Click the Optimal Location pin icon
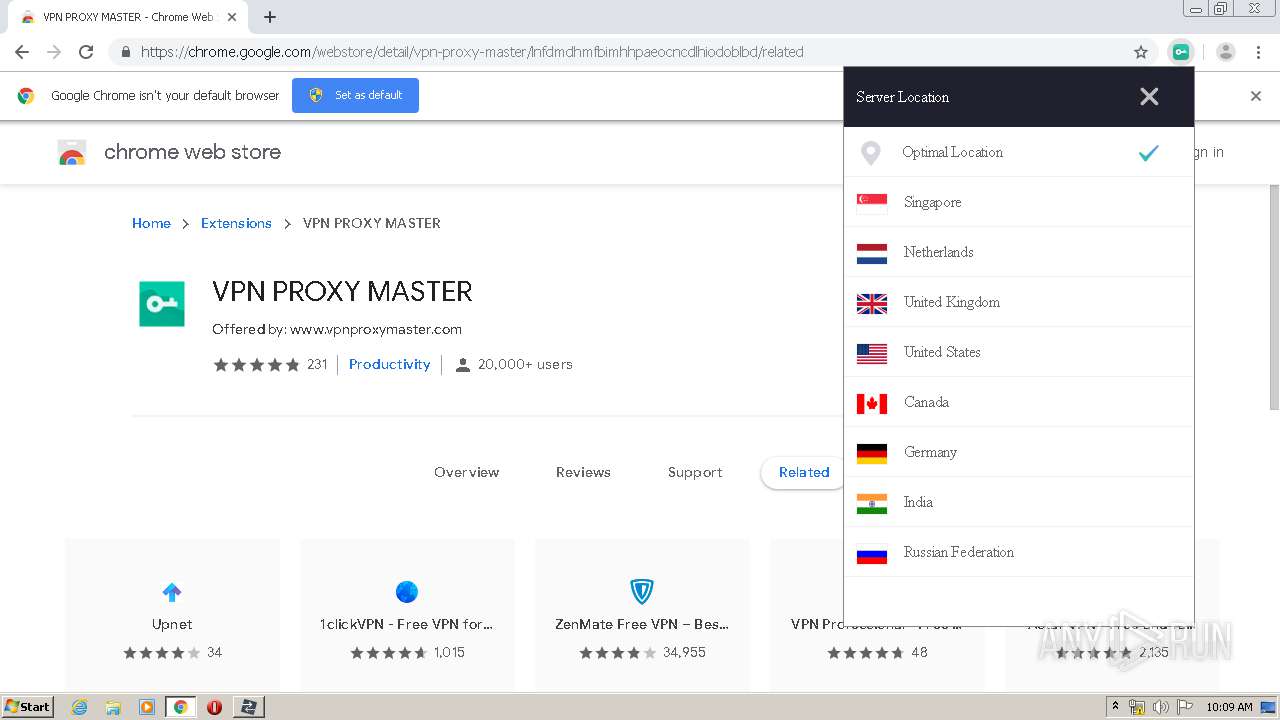Screen dimensions: 1280x720 pos(871,153)
